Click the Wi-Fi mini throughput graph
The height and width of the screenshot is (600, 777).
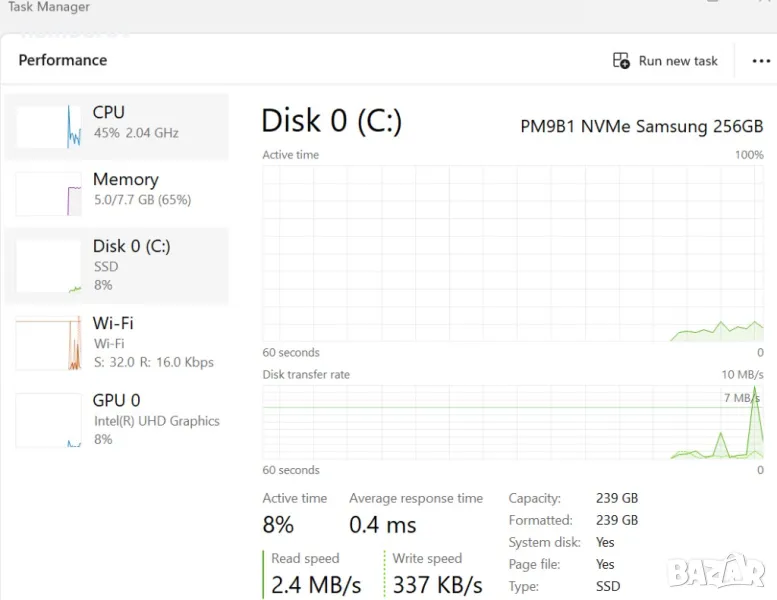click(x=48, y=343)
